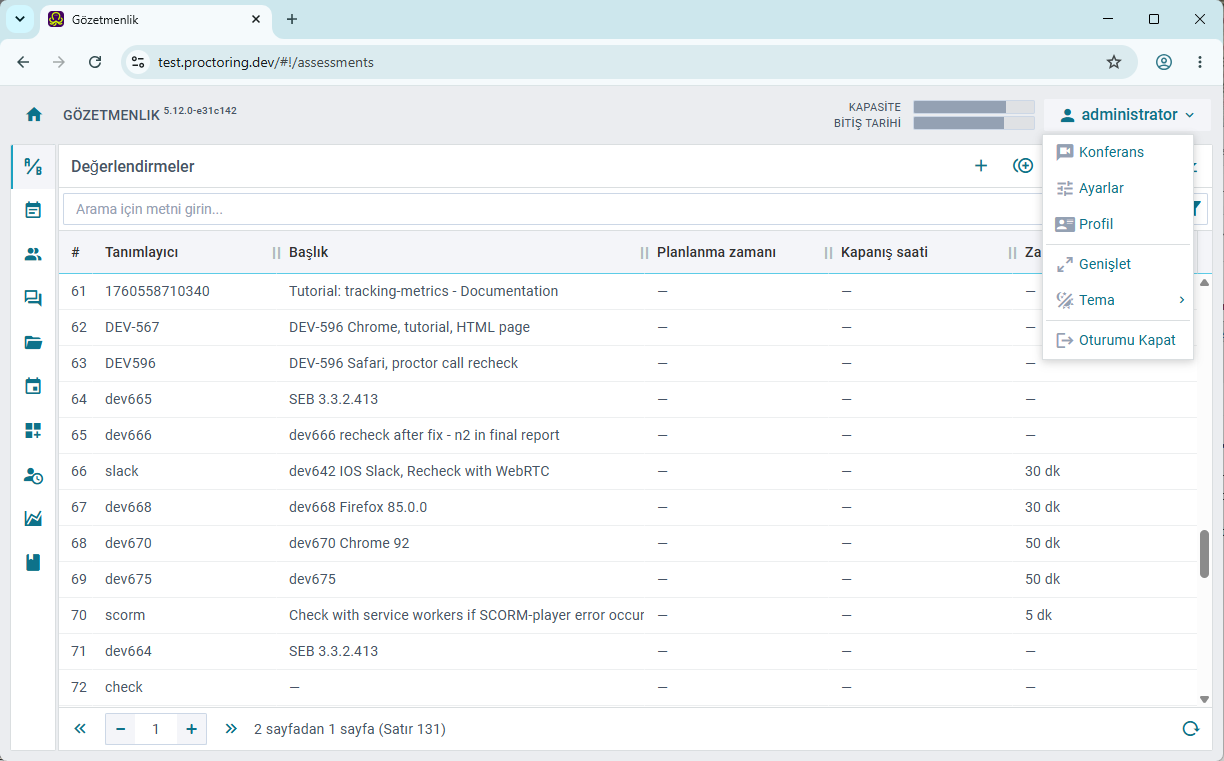Sort by Kapanış saati column header
This screenshot has width=1224, height=761.
pyautogui.click(x=884, y=252)
